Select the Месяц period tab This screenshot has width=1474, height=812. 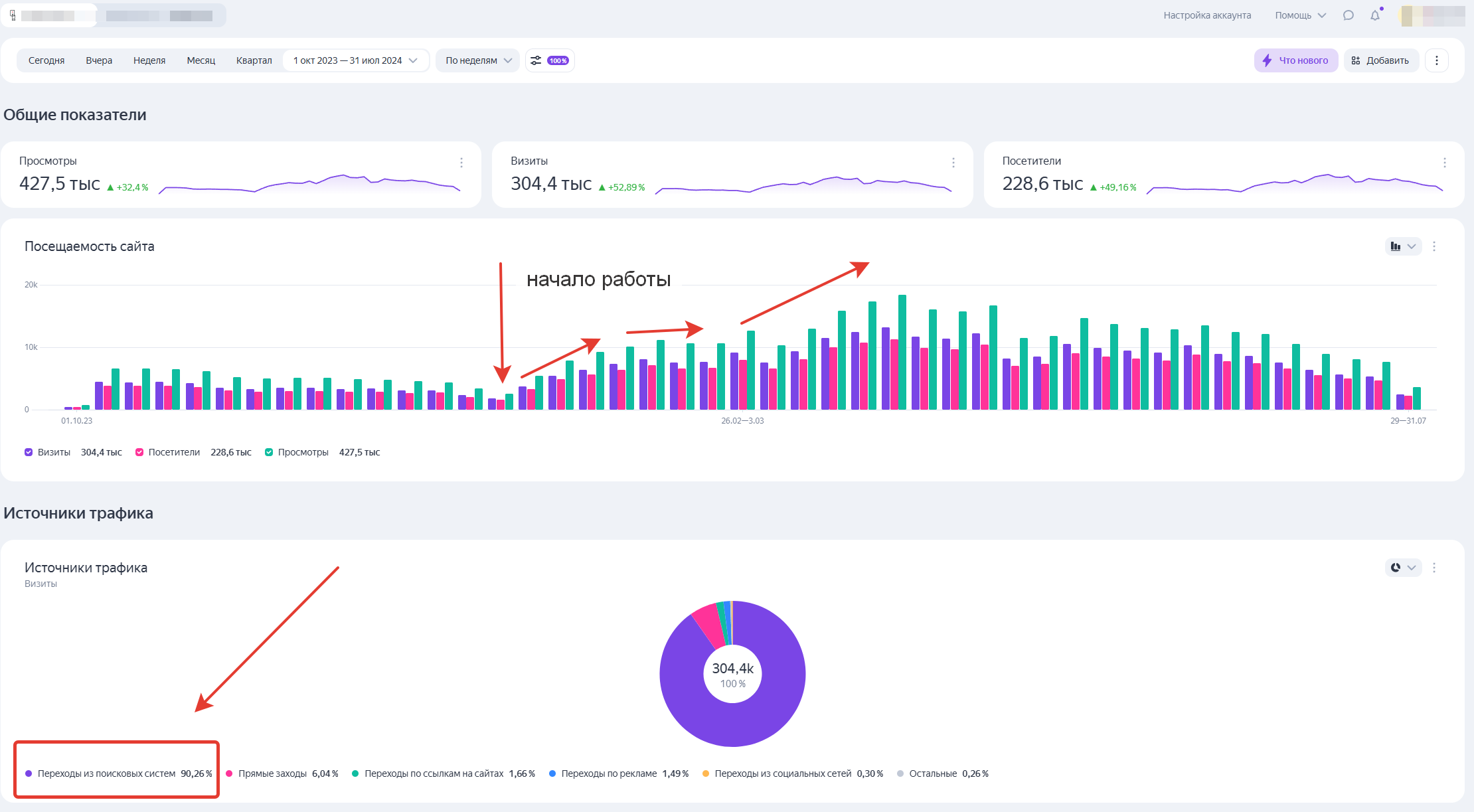(x=201, y=60)
